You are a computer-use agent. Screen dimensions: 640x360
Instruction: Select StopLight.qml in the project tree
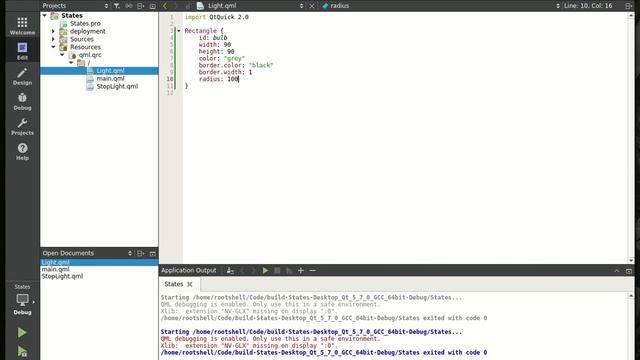pyautogui.click(x=117, y=86)
